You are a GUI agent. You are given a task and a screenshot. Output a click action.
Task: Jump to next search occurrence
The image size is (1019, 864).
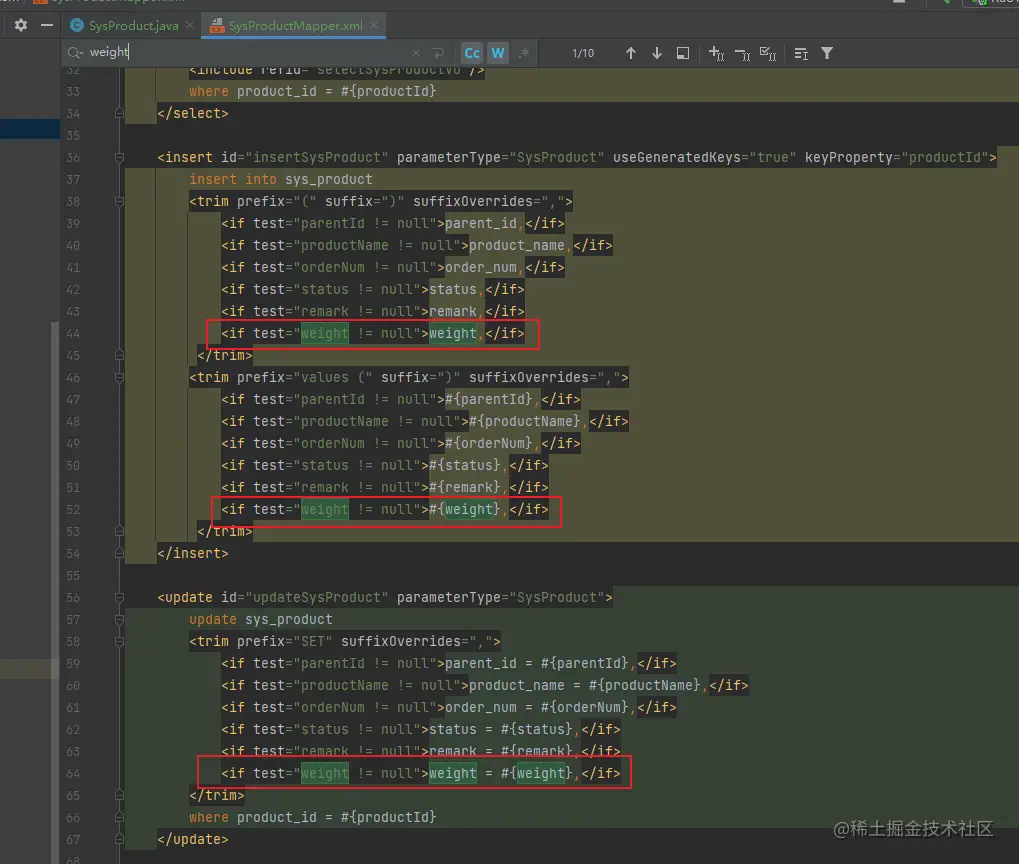tap(657, 53)
